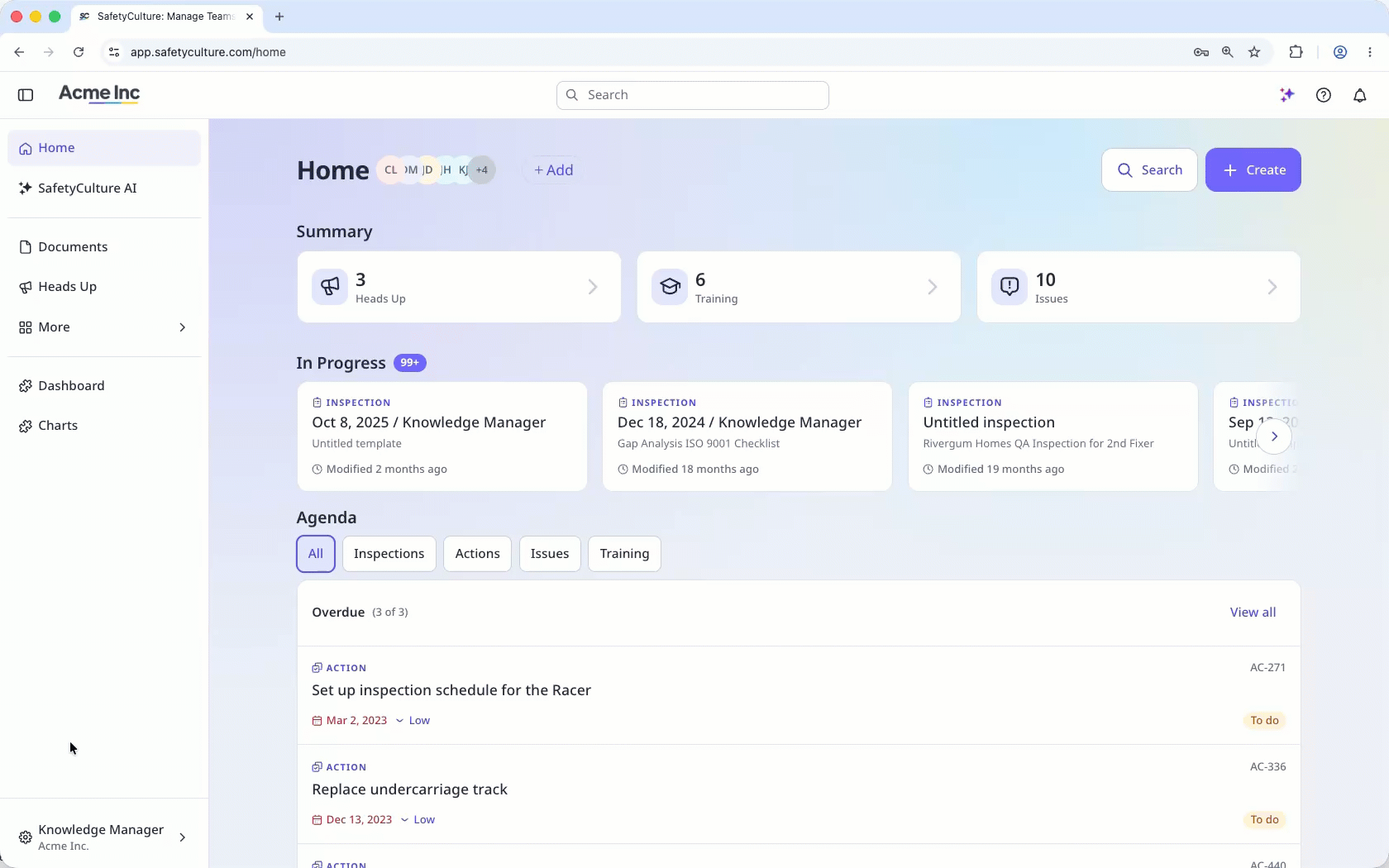This screenshot has height=868, width=1389.
Task: Open the Issues summary card chevron
Action: [1272, 287]
